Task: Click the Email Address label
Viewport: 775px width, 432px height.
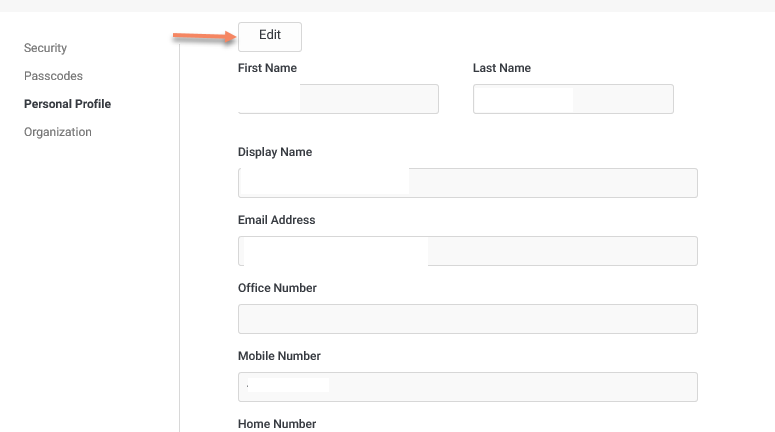Action: [276, 220]
